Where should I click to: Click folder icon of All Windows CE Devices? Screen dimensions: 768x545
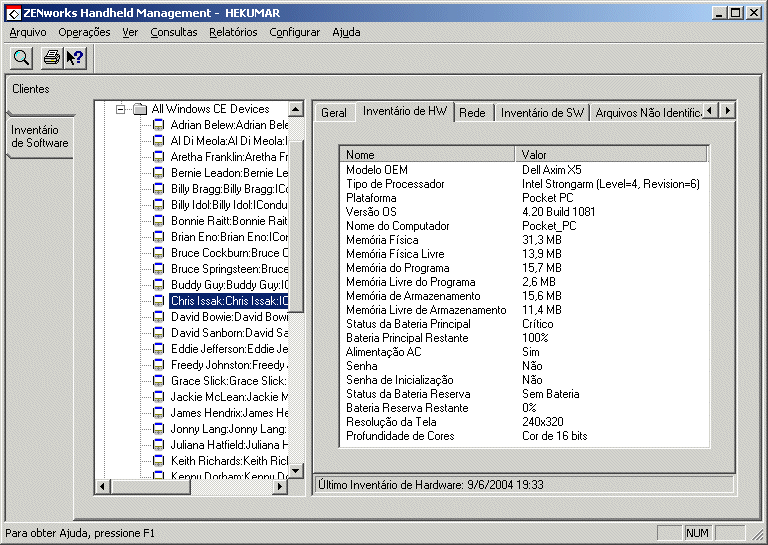[140, 109]
